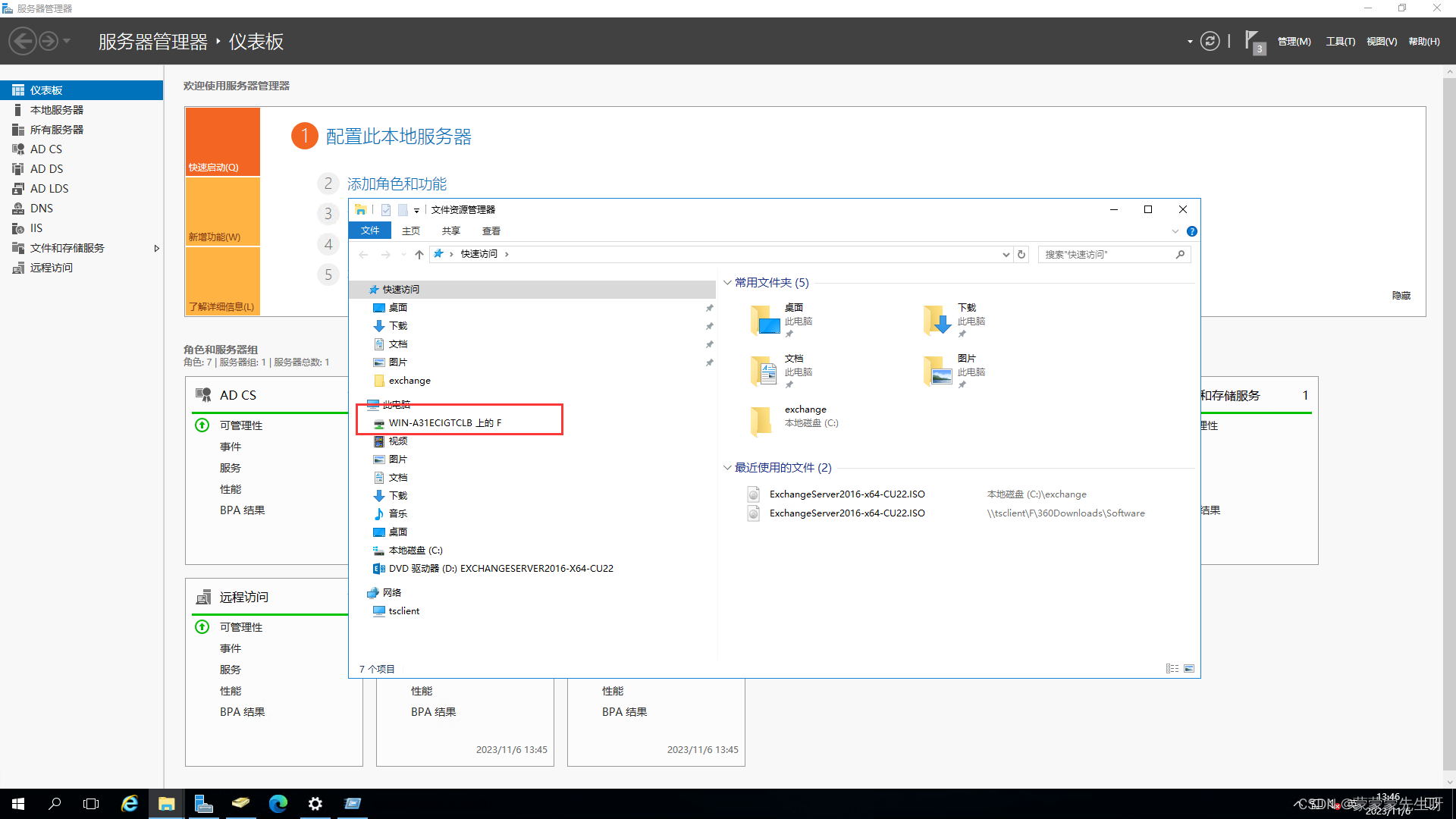This screenshot has width=1456, height=819.
Task: Switch Explorer to large icons view
Action: pyautogui.click(x=1189, y=669)
